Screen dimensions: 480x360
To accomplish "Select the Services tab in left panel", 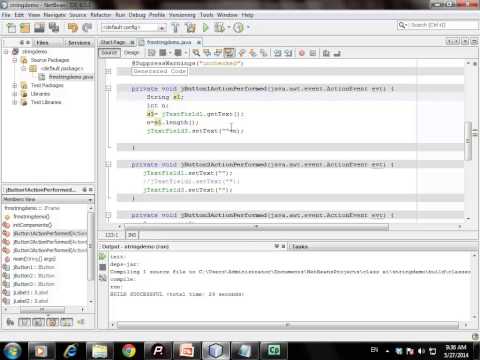I will click(79, 43).
